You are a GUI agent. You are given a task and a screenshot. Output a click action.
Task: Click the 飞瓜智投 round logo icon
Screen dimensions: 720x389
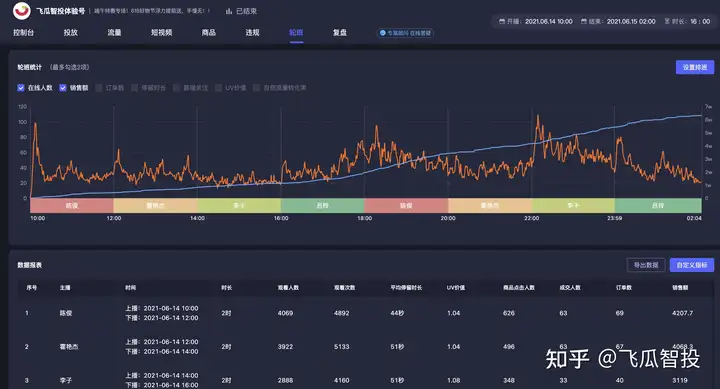click(x=21, y=11)
